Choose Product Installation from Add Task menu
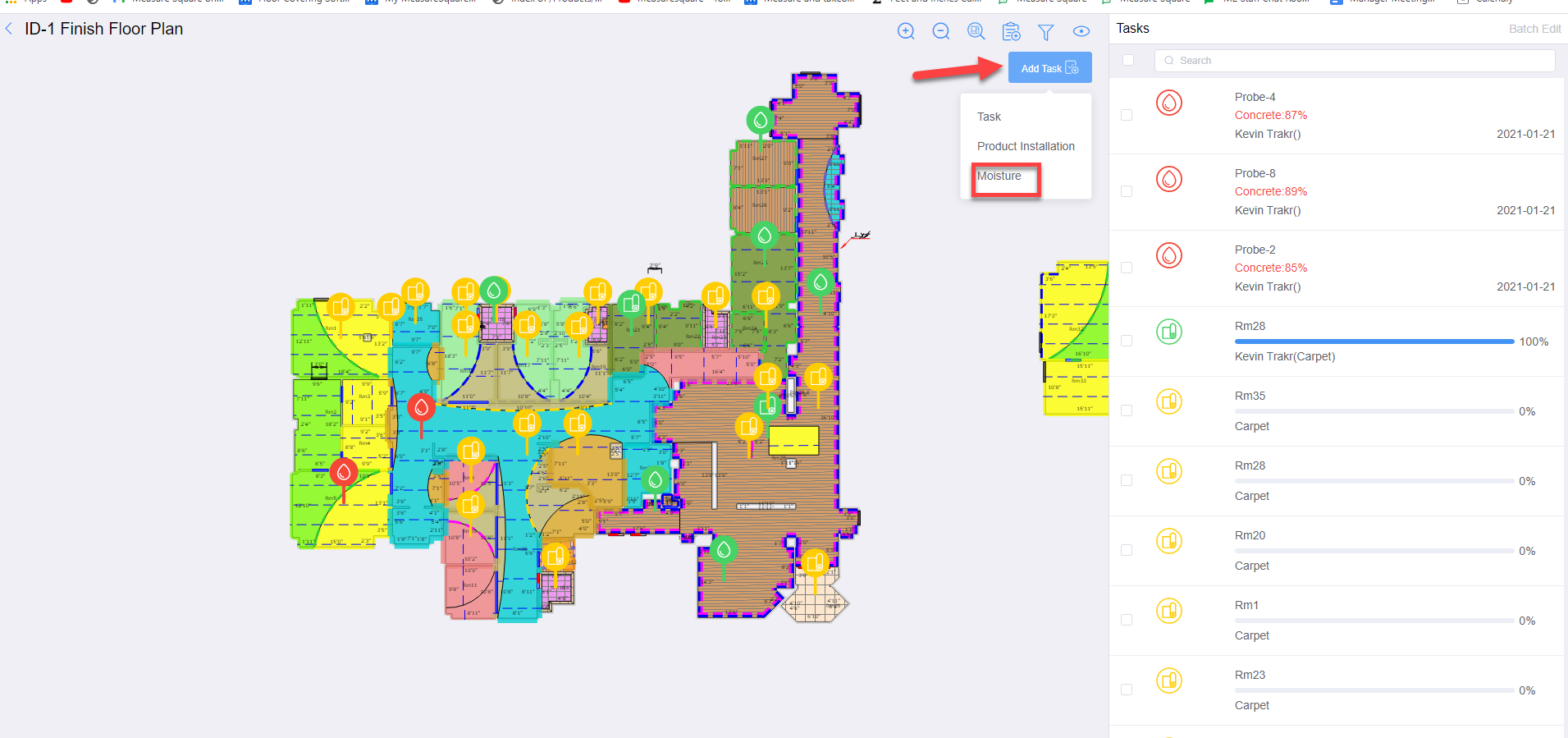The width and height of the screenshot is (1568, 738). click(x=1026, y=146)
